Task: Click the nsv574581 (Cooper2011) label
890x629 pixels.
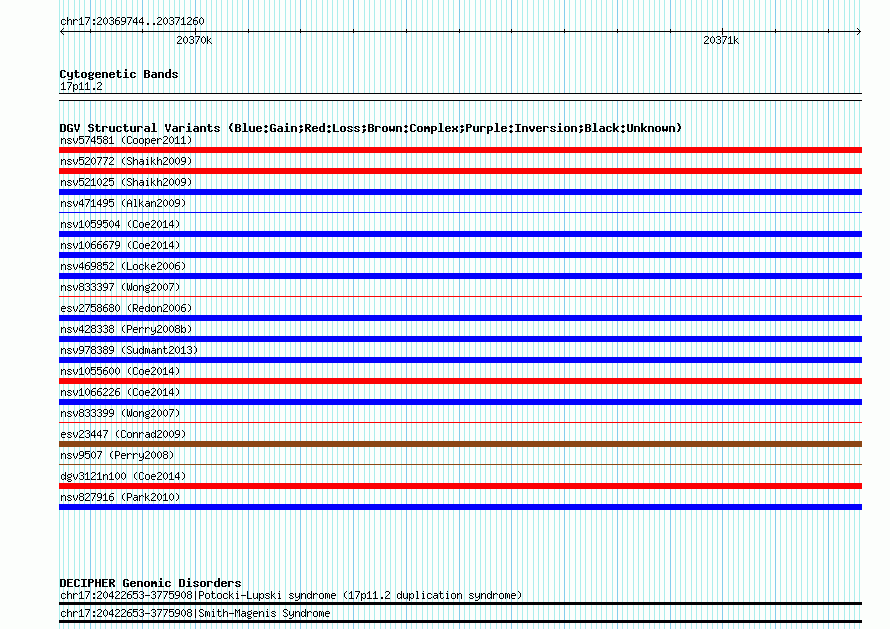Action: point(126,140)
